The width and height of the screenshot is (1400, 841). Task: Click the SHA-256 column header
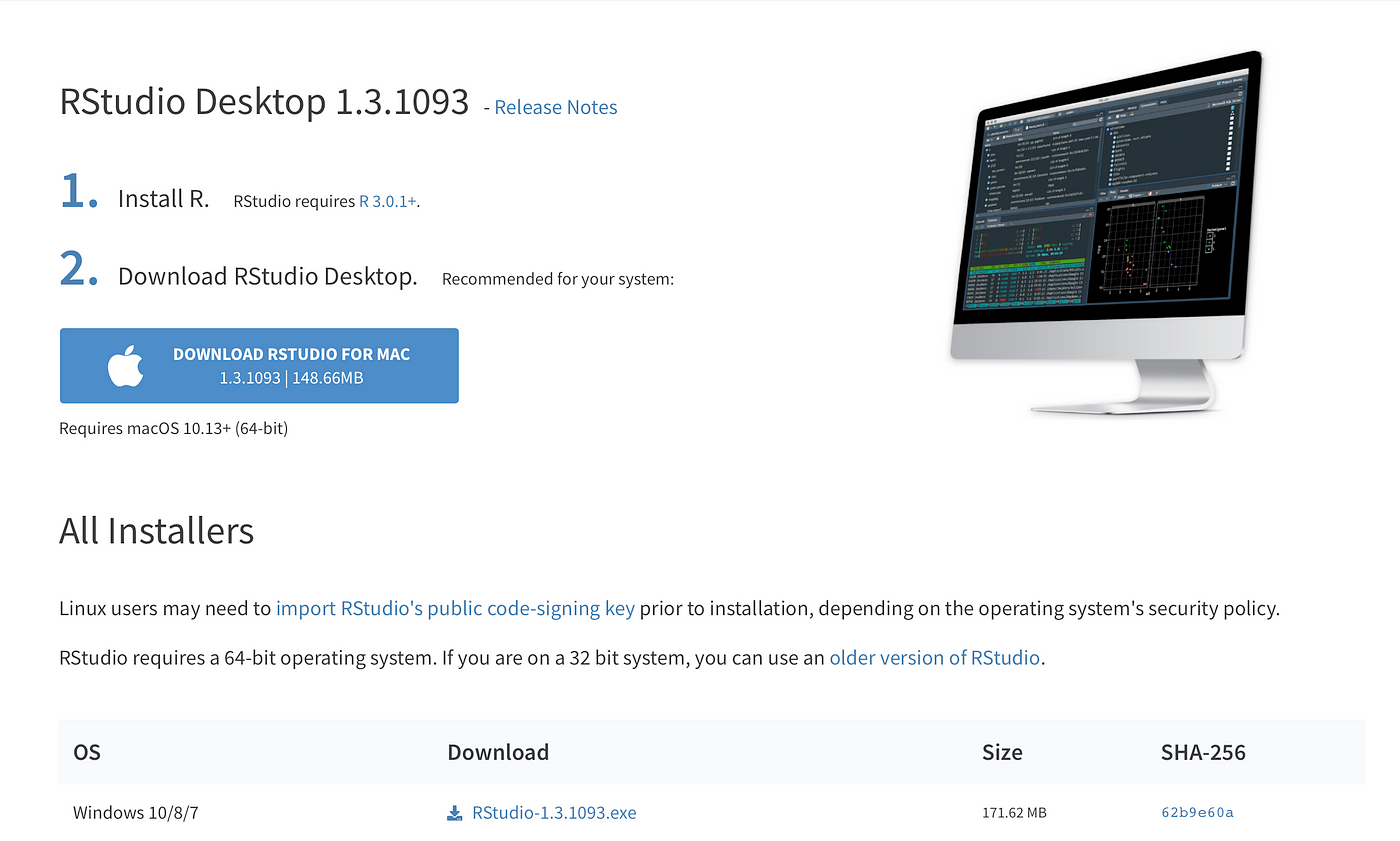click(x=1203, y=752)
